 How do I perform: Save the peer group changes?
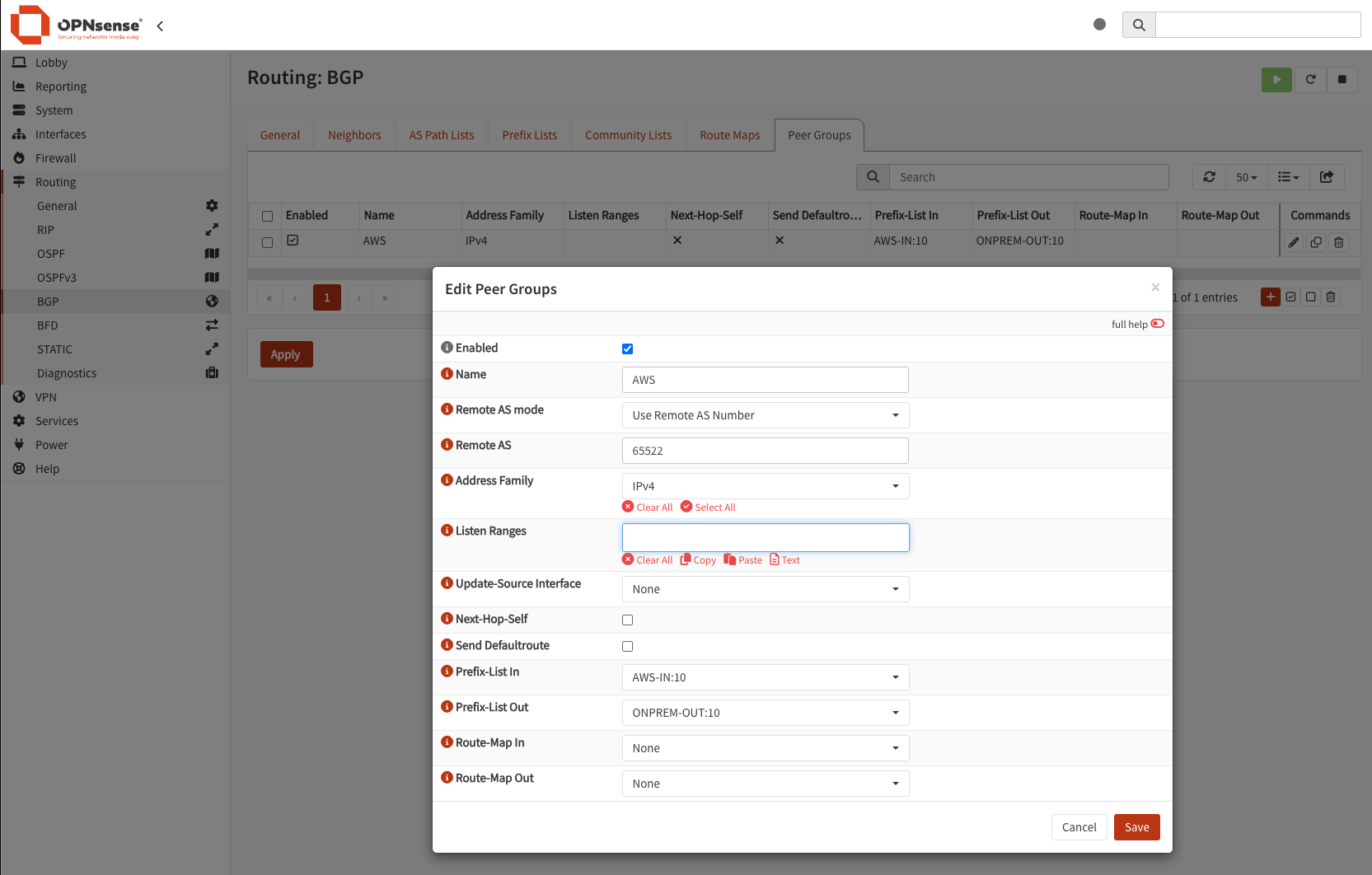[x=1137, y=827]
